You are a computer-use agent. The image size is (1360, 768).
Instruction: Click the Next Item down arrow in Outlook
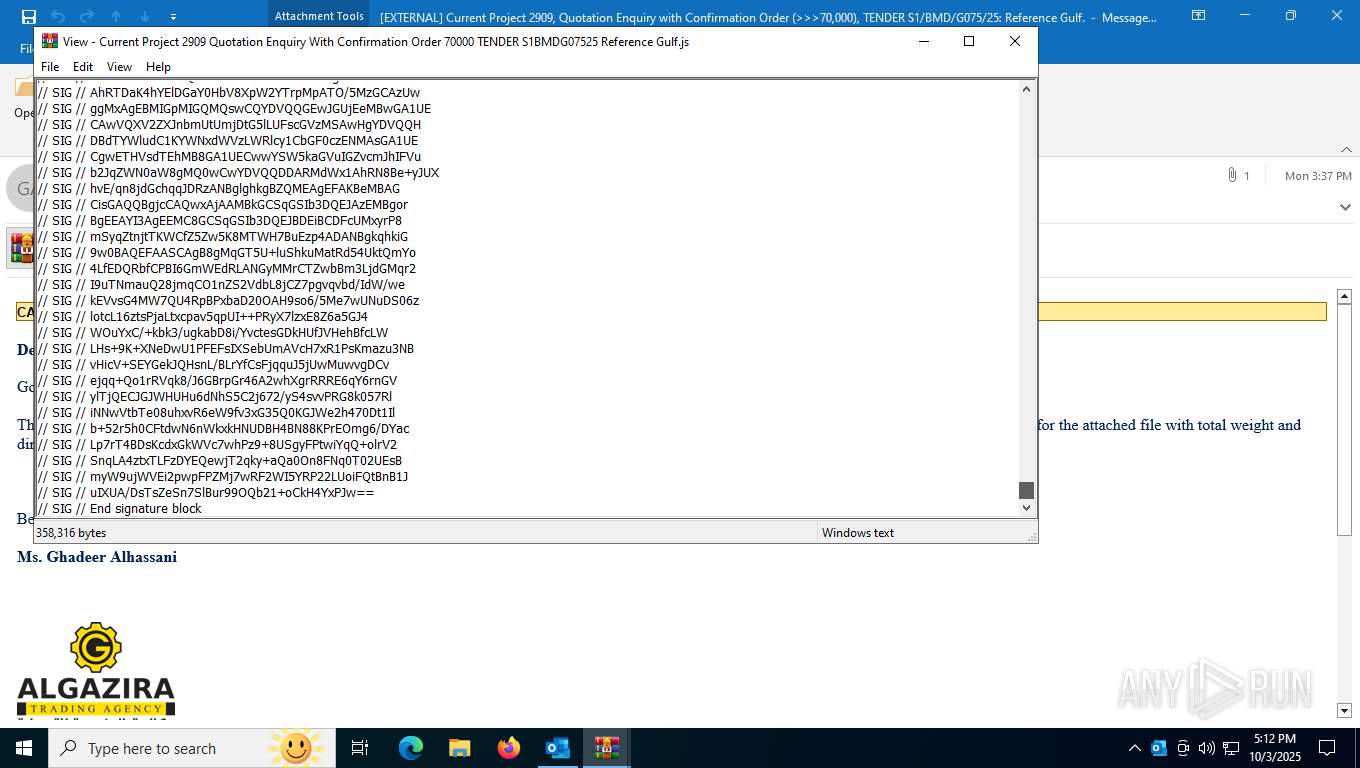145,16
